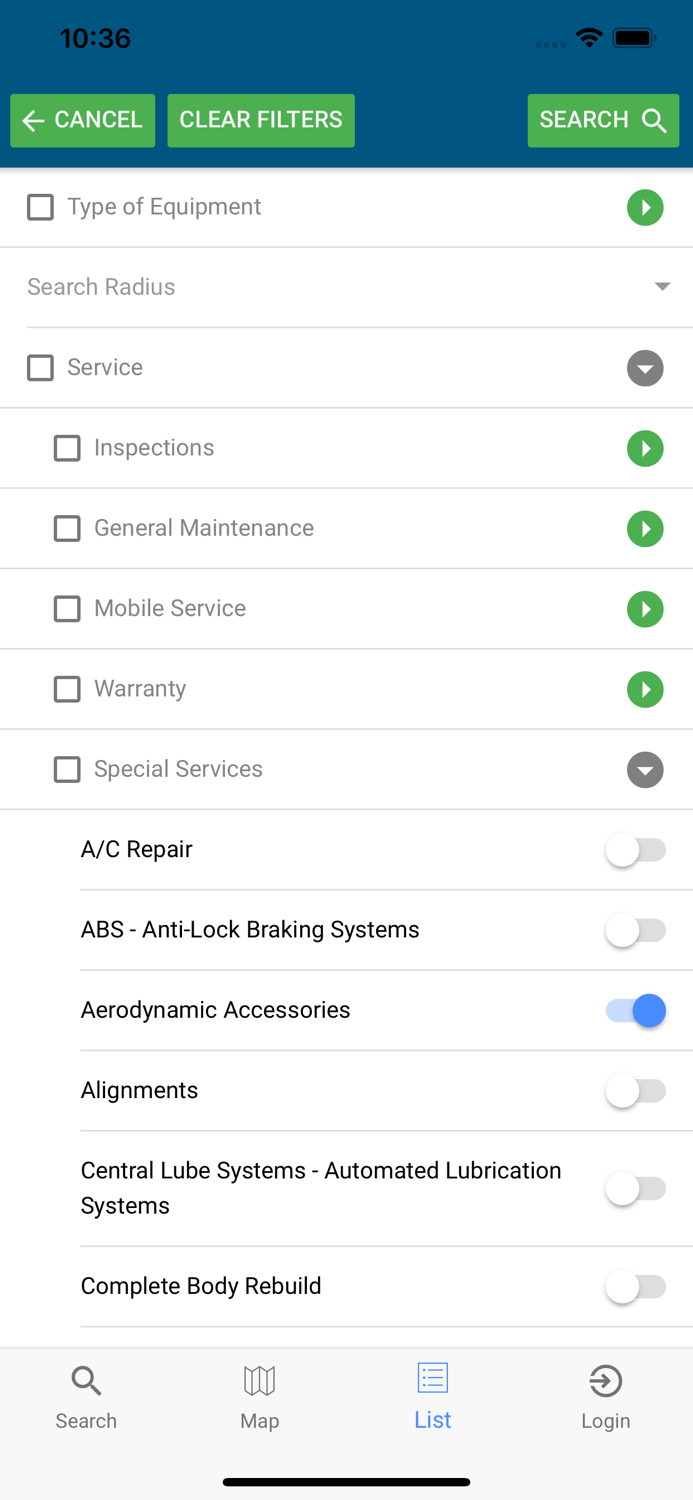Tap the green arrow beside General Maintenance
693x1500 pixels.
pos(646,528)
